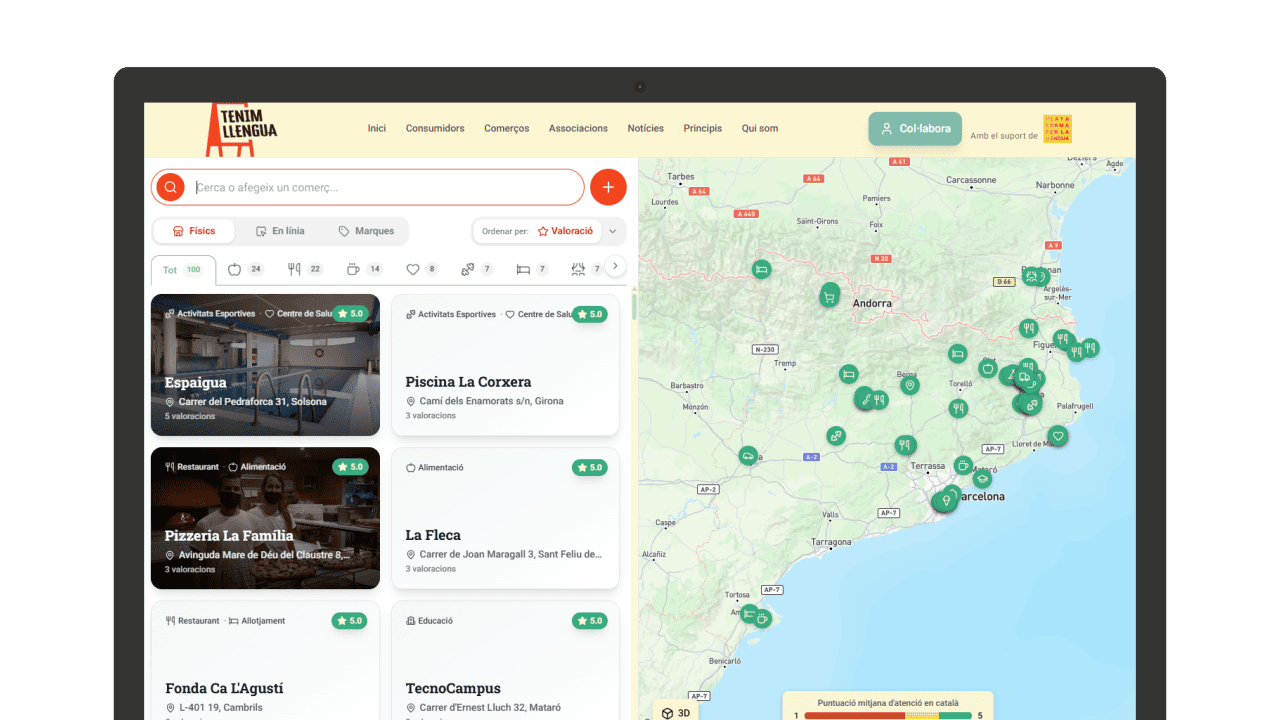Screen dimensions: 1280x720
Task: Toggle 3D map view button
Action: [676, 713]
